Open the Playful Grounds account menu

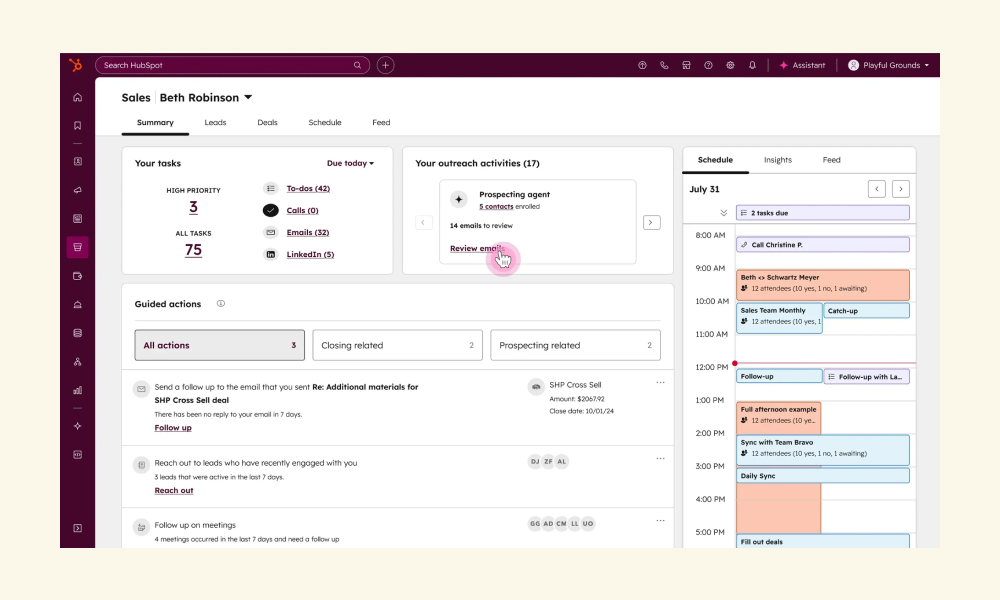[x=888, y=65]
